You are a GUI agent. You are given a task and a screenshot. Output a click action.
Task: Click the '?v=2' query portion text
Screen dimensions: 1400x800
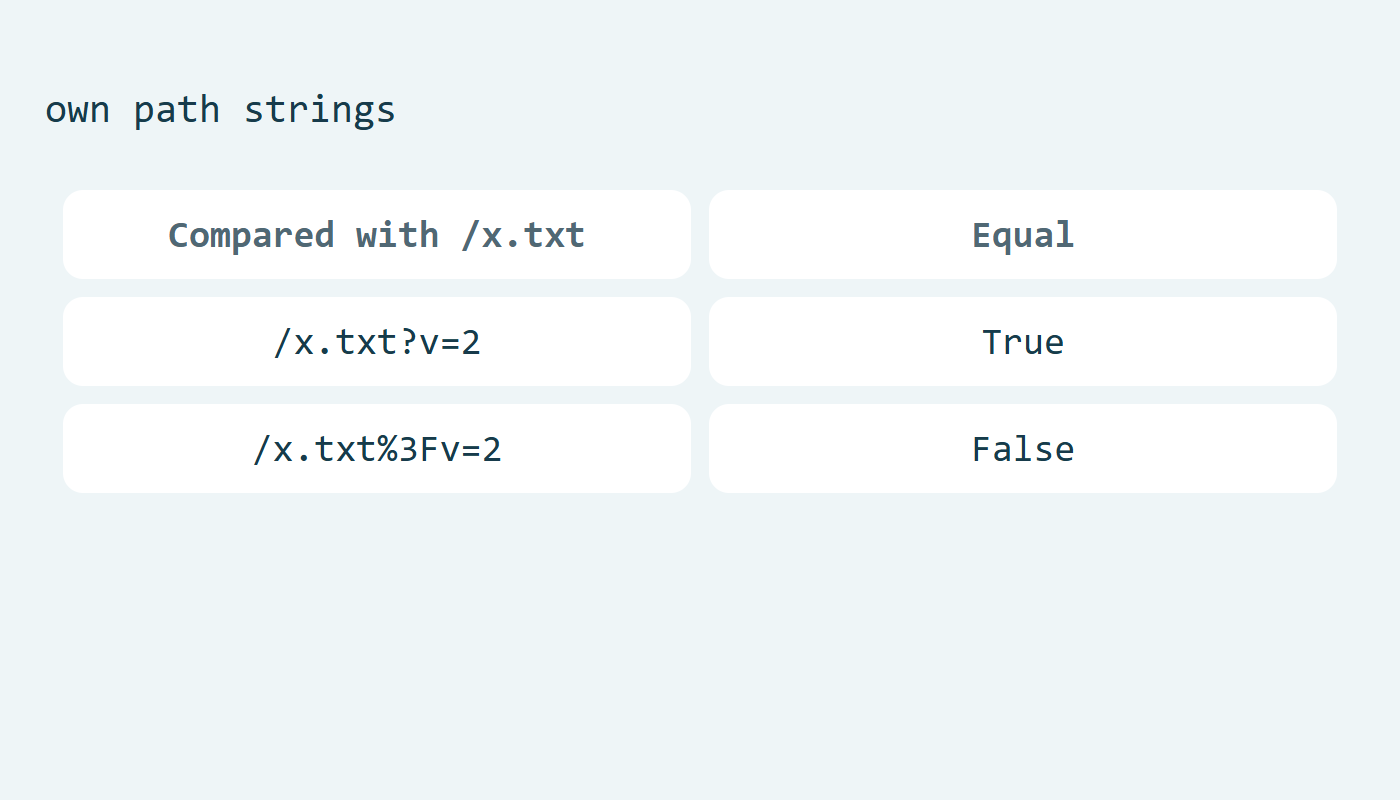[x=440, y=342]
